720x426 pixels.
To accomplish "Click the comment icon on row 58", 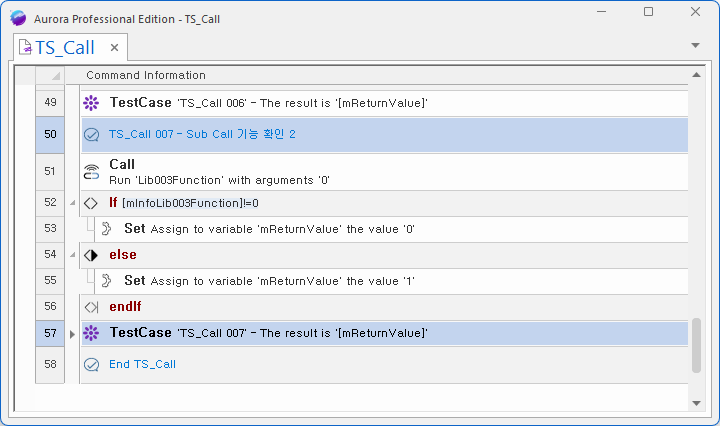I will click(91, 364).
